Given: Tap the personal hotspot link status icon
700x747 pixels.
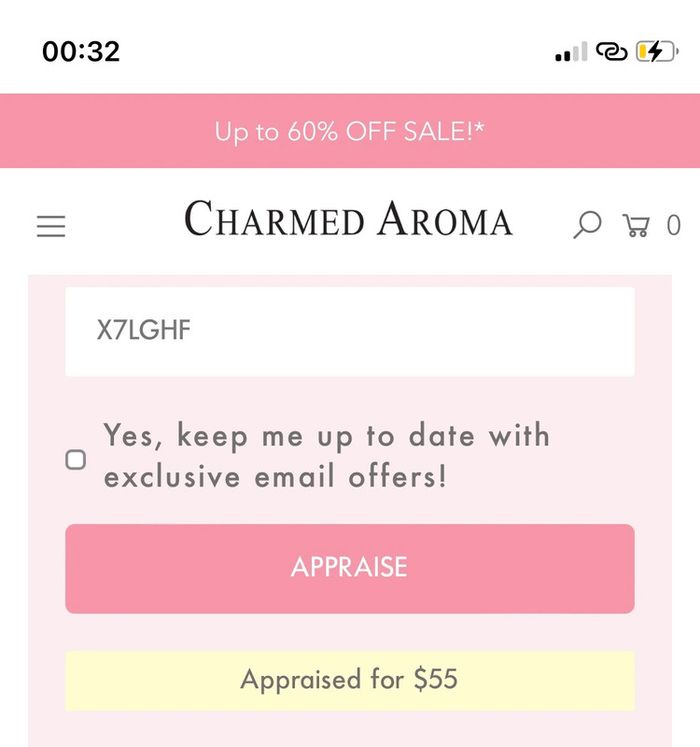Looking at the screenshot, I should pos(611,51).
